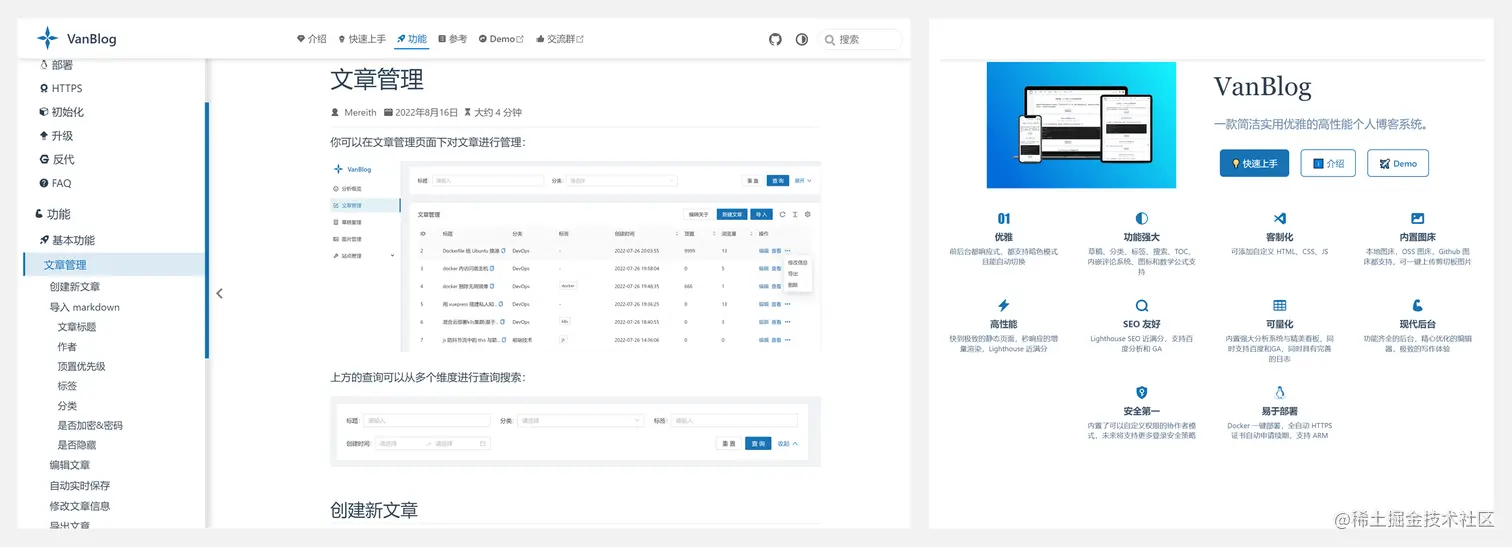1512x547 pixels.
Task: Jump to 是否加密&密码 sidebar anchor
Action: click(x=90, y=425)
